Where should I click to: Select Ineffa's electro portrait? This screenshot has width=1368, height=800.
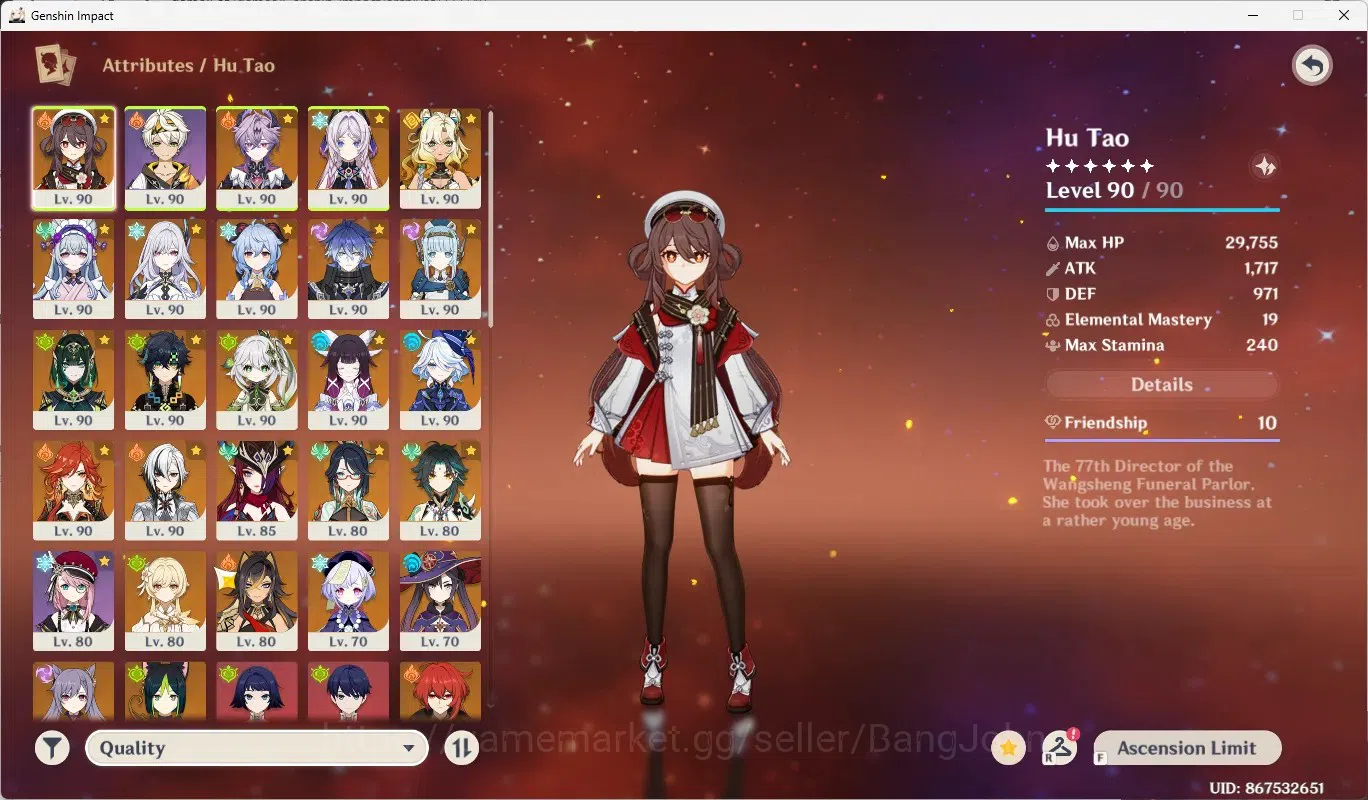[441, 269]
